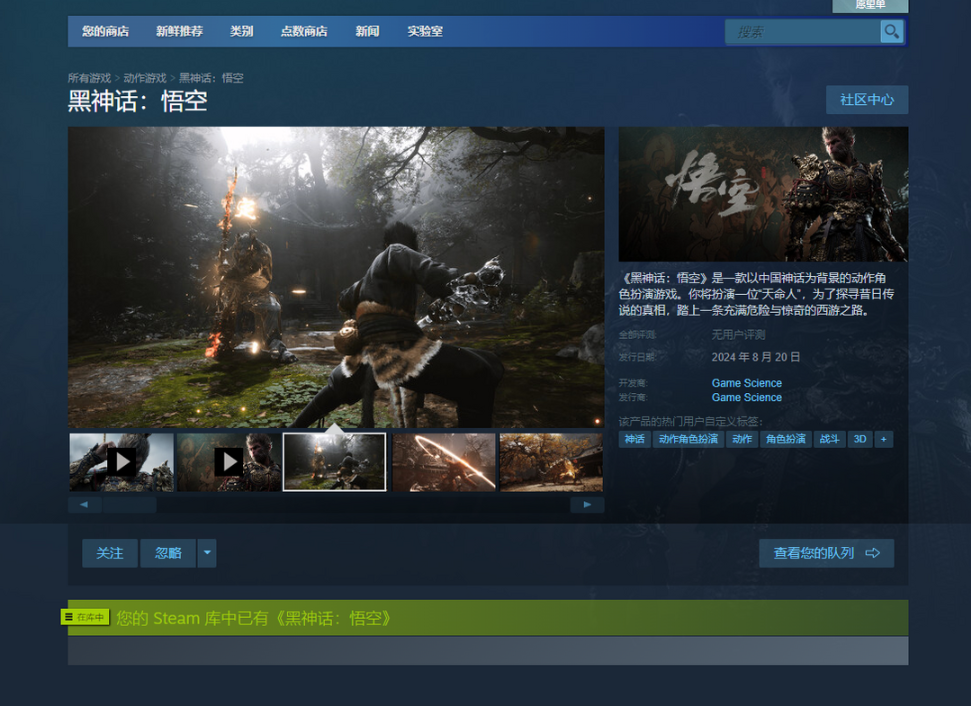Toggle 关注 to follow the game
971x706 pixels.
click(x=110, y=553)
